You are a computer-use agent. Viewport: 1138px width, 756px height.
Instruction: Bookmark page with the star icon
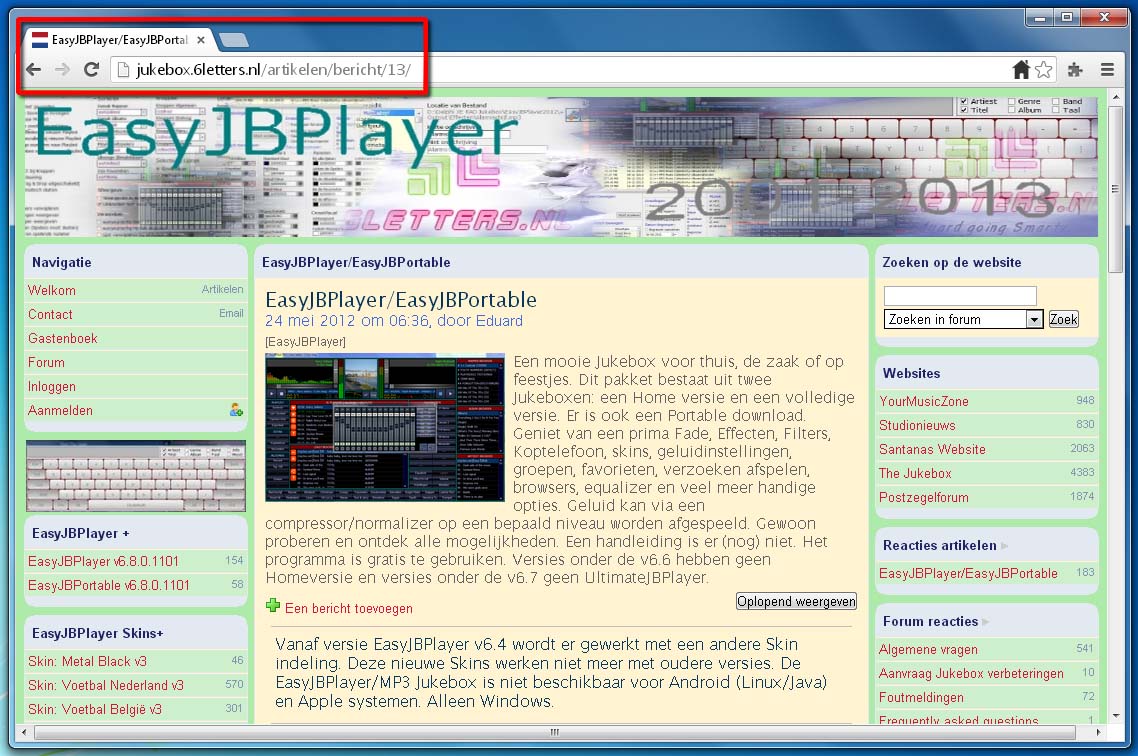click(x=1044, y=70)
